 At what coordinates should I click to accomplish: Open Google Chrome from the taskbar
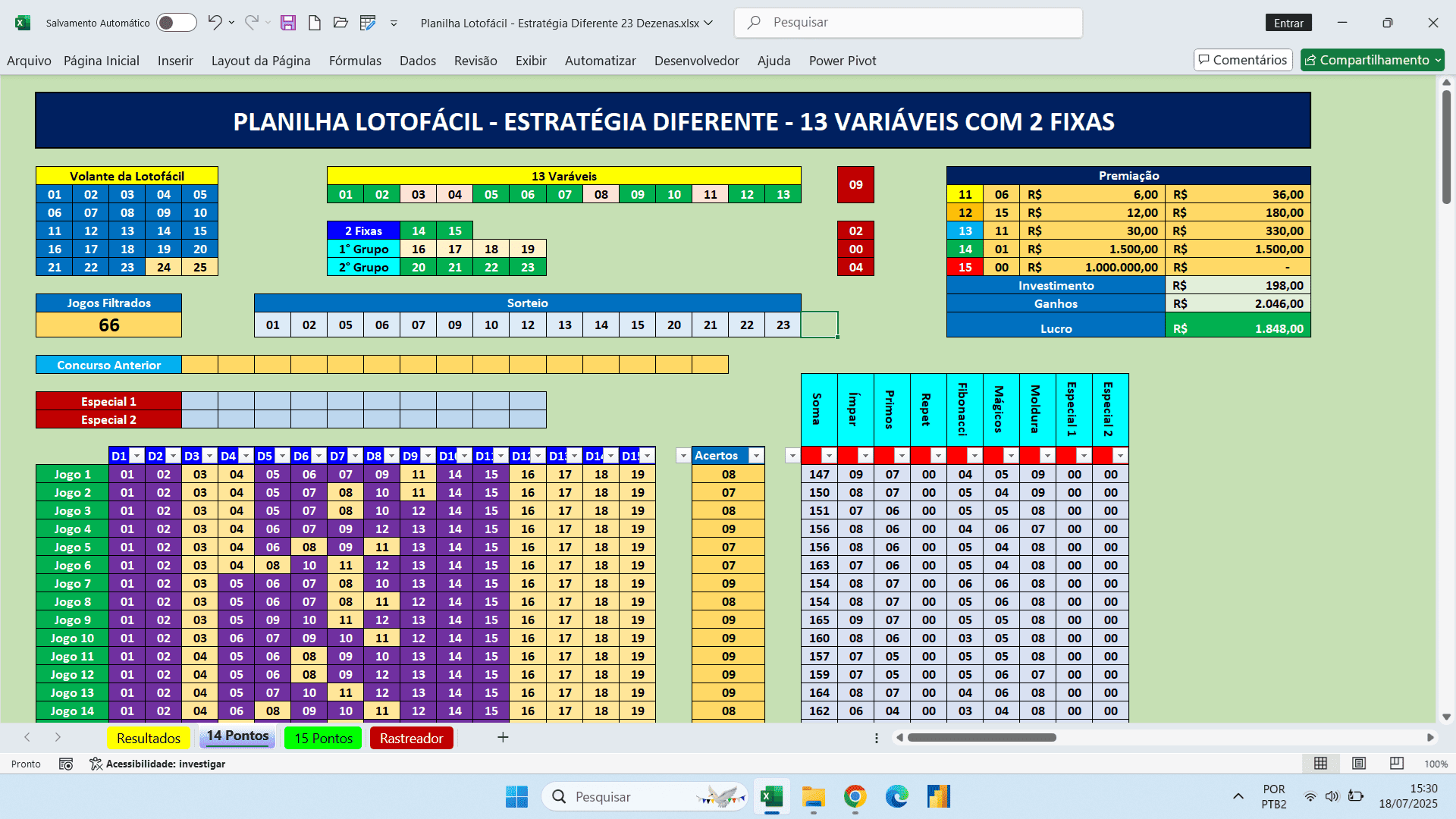tap(855, 796)
